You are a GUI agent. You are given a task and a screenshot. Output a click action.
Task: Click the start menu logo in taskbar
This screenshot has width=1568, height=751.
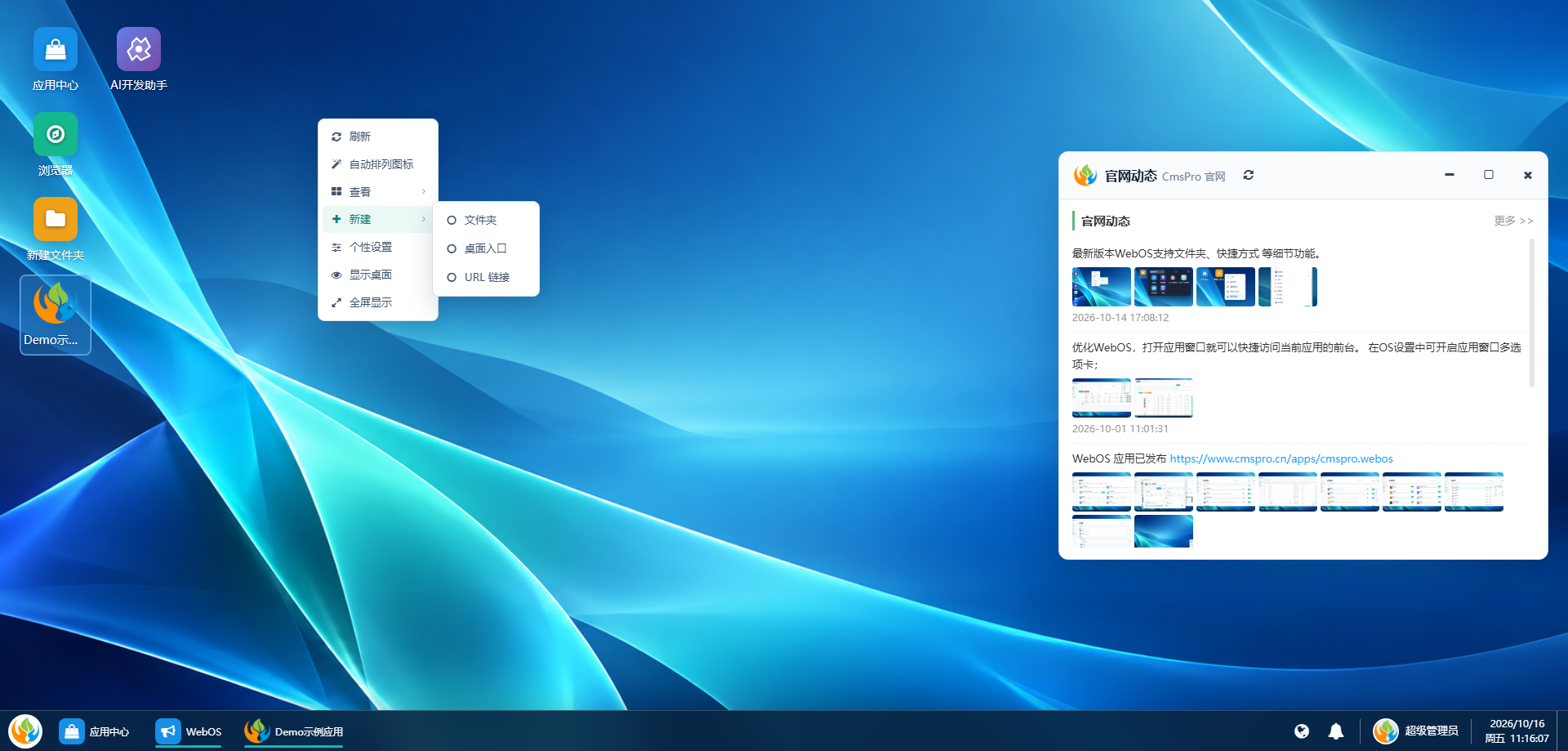[25, 731]
